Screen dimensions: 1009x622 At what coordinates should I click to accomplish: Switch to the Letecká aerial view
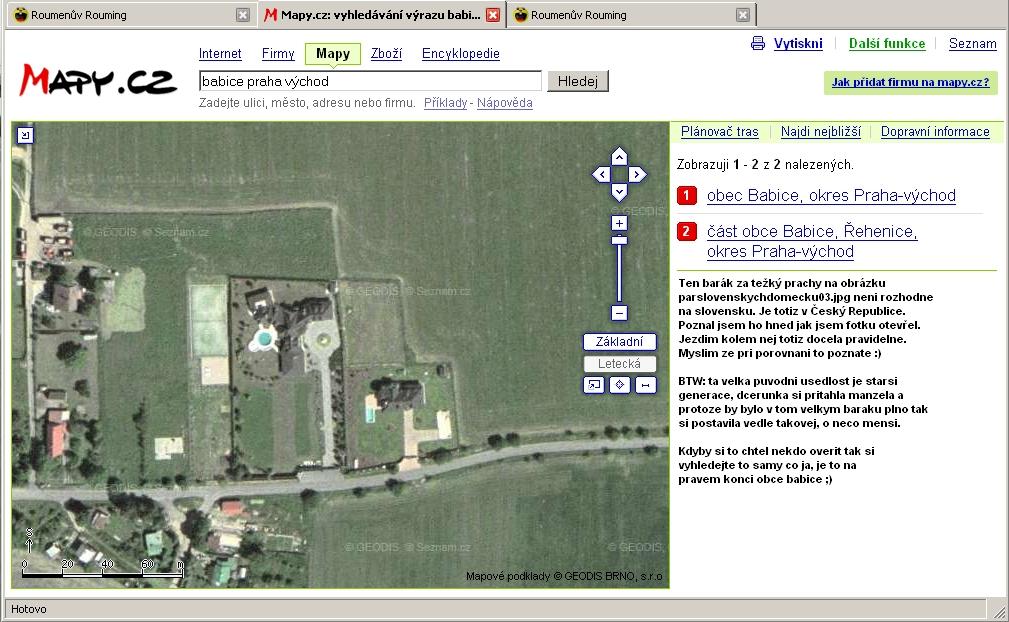619,363
